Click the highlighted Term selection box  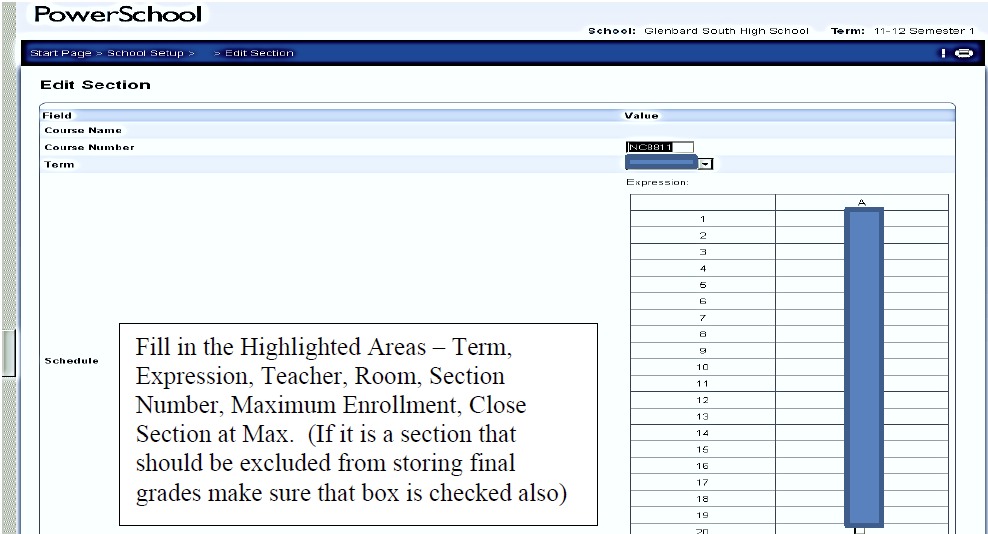pos(661,163)
